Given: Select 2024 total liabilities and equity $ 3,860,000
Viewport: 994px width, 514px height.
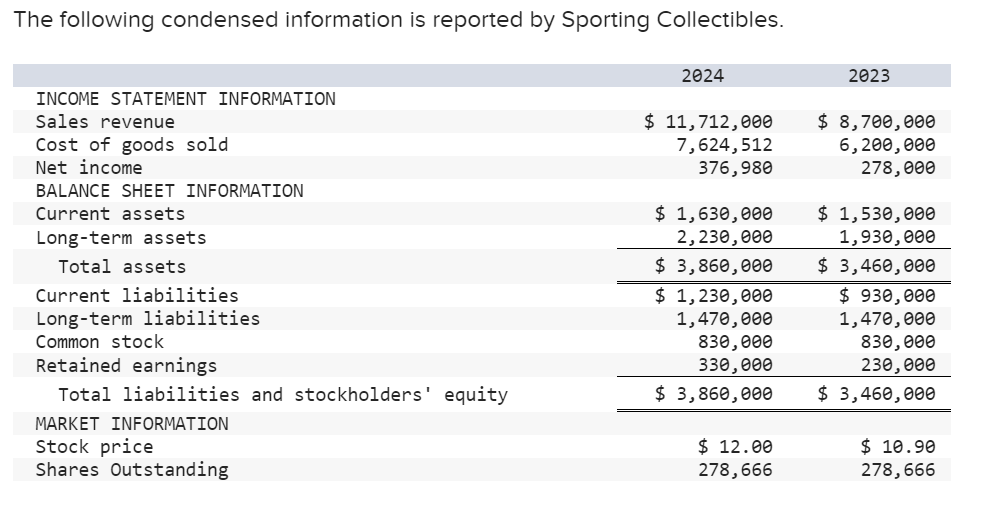Looking at the screenshot, I should click(714, 394).
